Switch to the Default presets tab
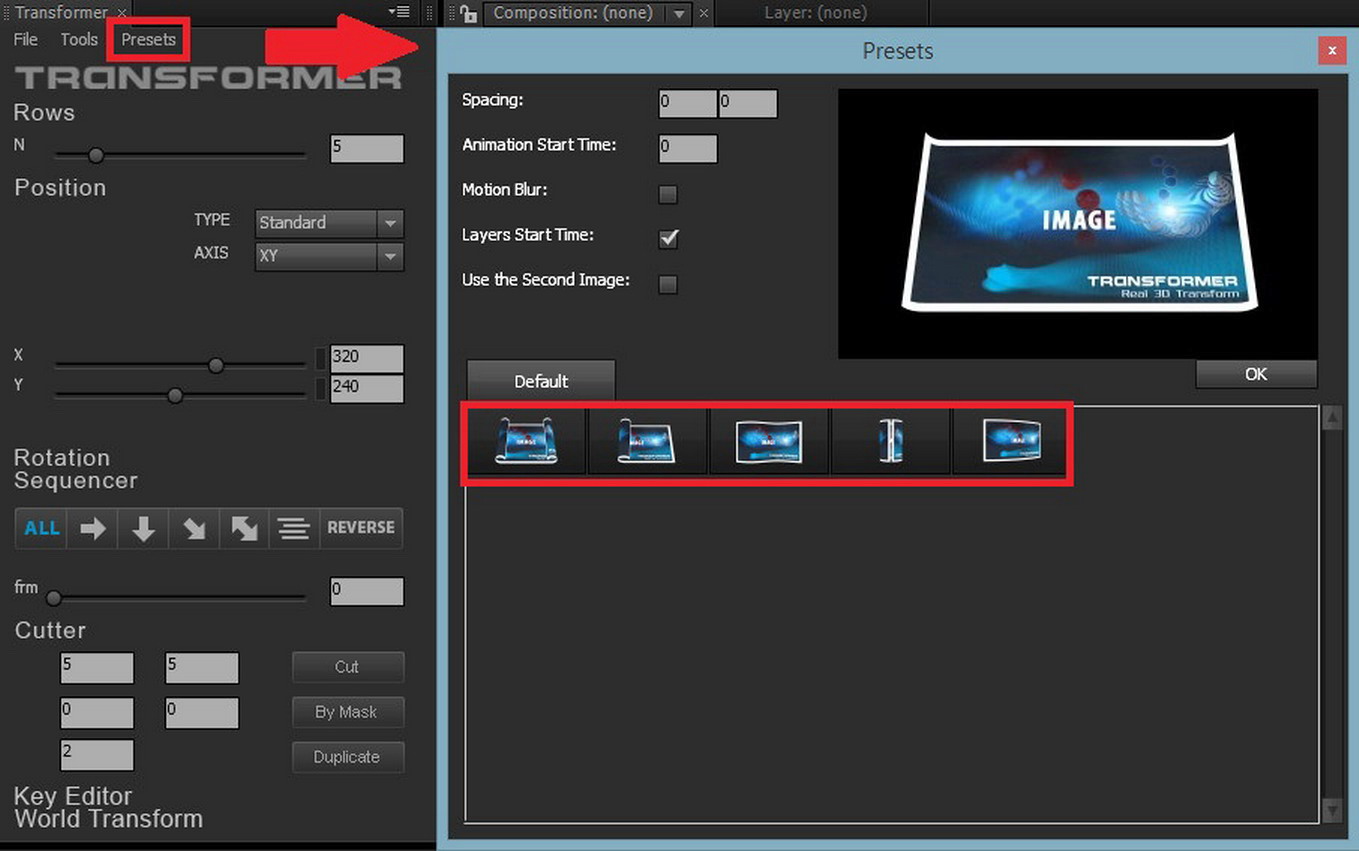Screen dimensions: 1359x851 pos(541,381)
